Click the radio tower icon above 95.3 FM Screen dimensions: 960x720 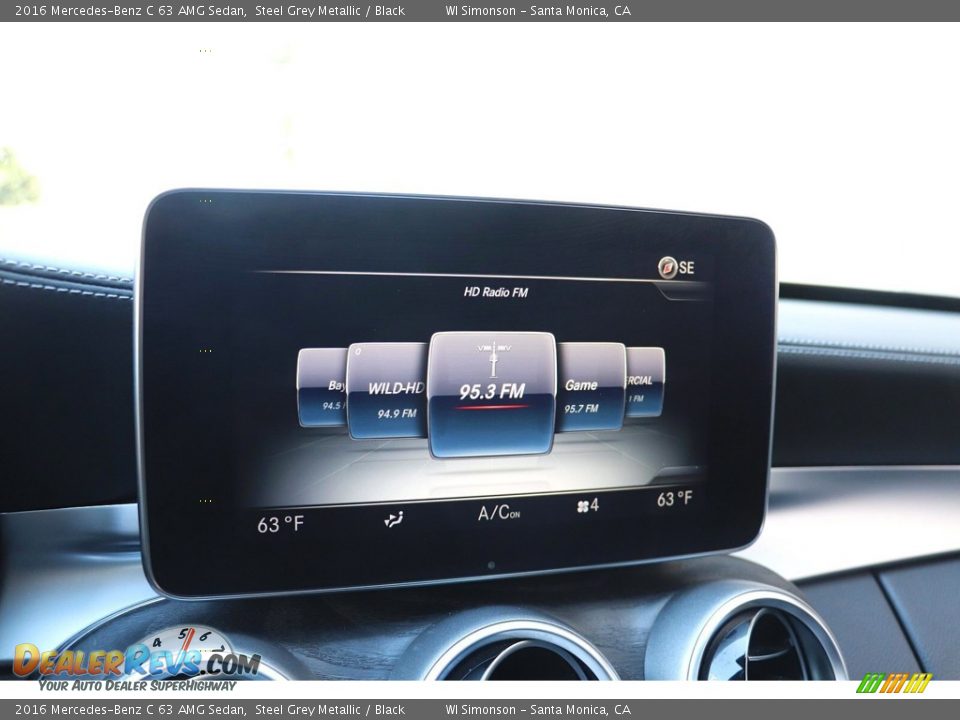tap(493, 360)
